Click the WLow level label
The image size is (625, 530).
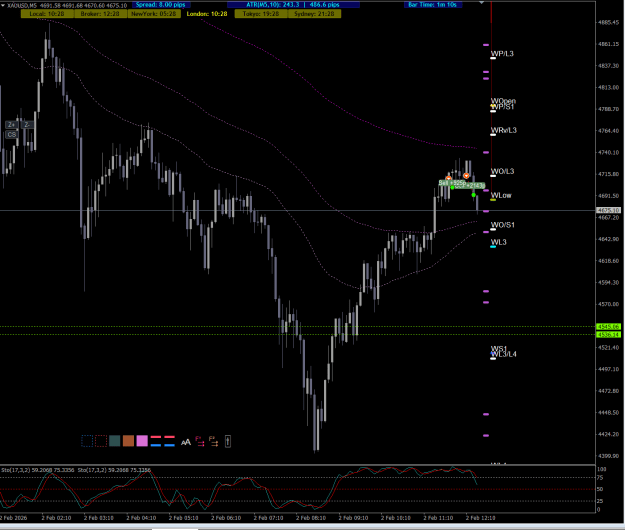coord(501,195)
